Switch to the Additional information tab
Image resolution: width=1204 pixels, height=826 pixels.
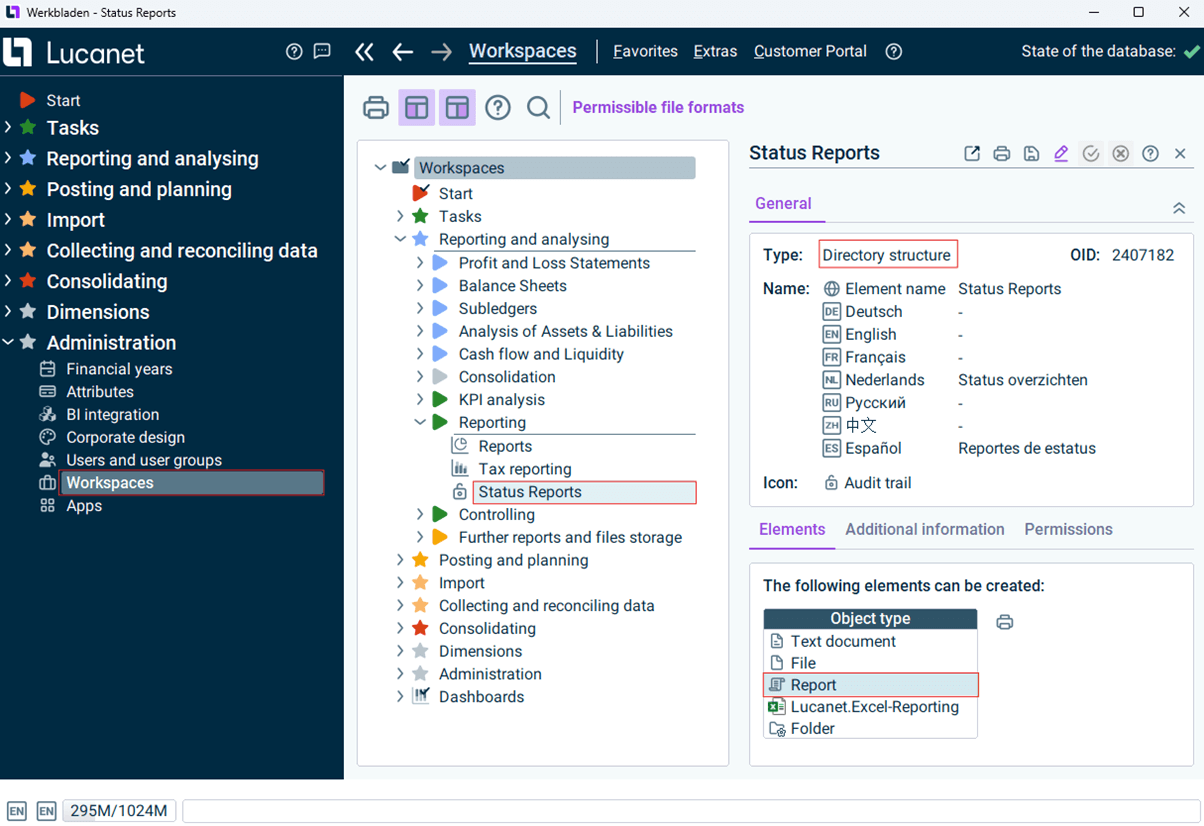click(x=925, y=529)
